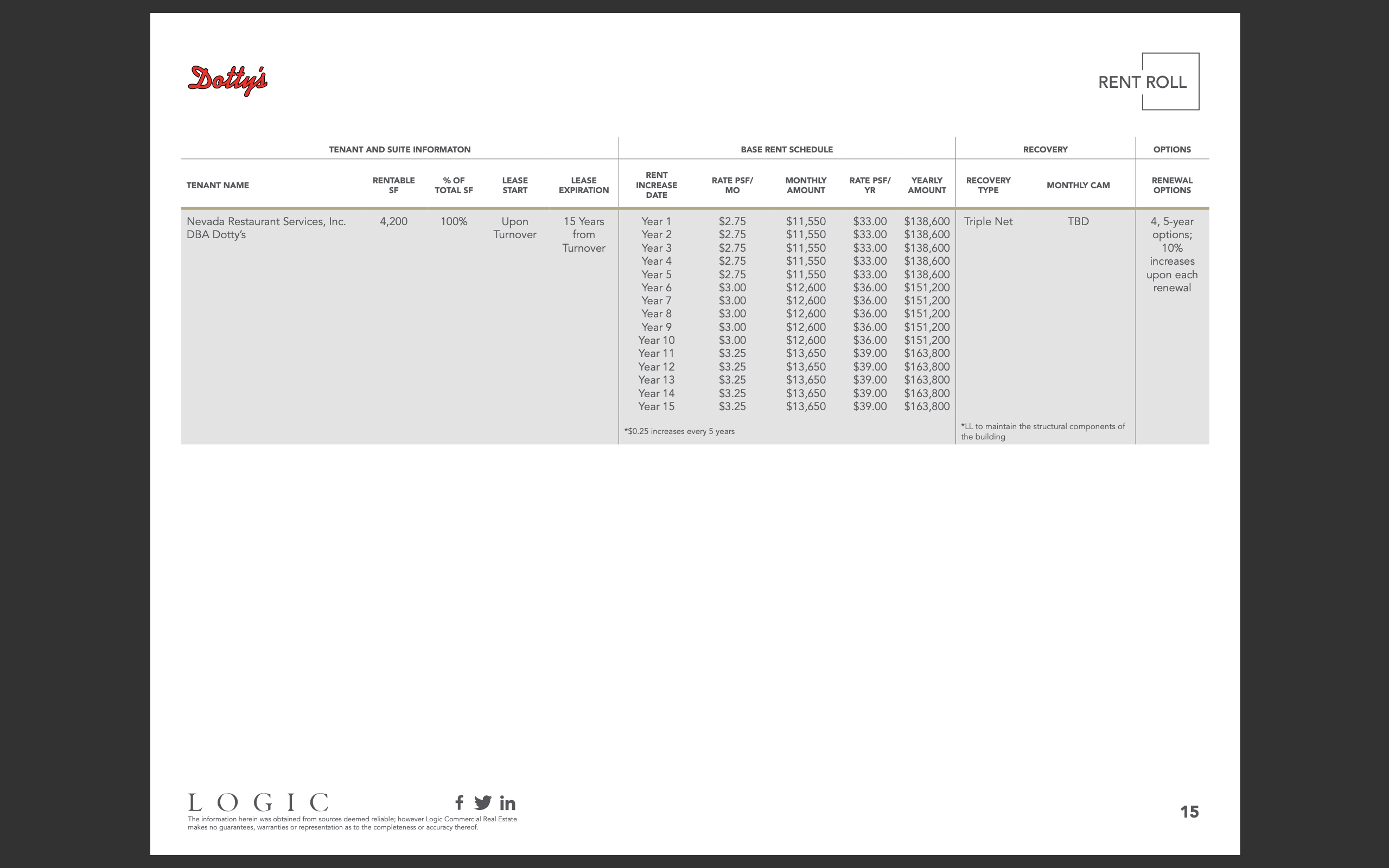Screen dimensions: 1389x868
Task: Select the TENANT NAME column header
Action: click(x=218, y=185)
